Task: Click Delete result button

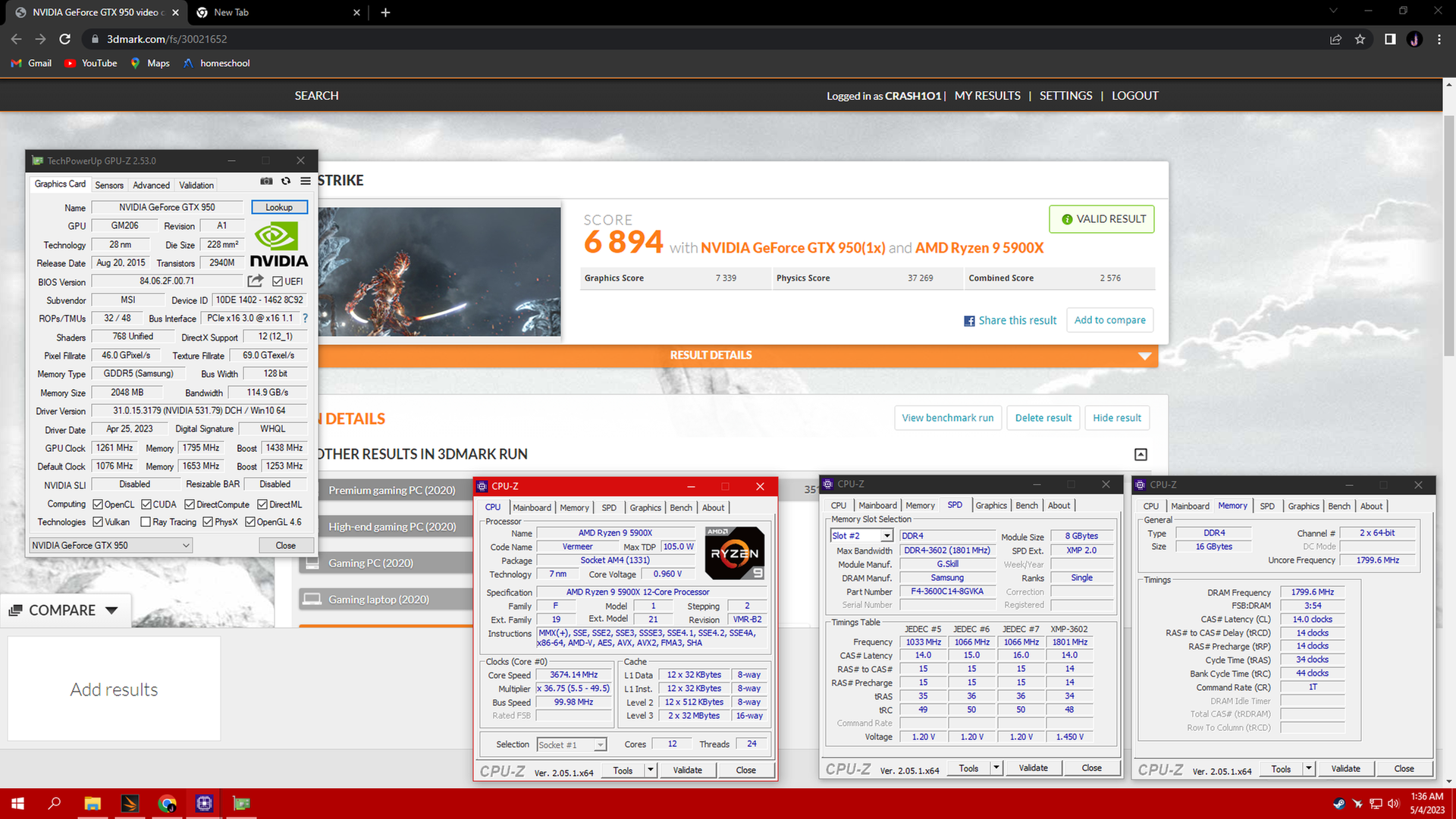Action: click(1043, 418)
